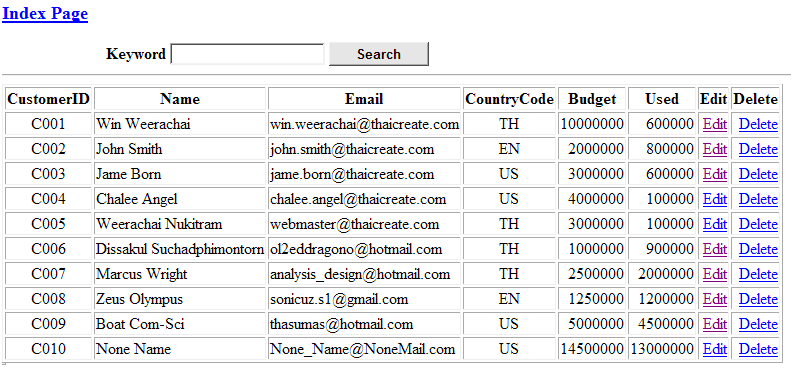Image resolution: width=791 pixels, height=371 pixels.
Task: Edit customer C007 Marcus Wright
Action: point(714,274)
